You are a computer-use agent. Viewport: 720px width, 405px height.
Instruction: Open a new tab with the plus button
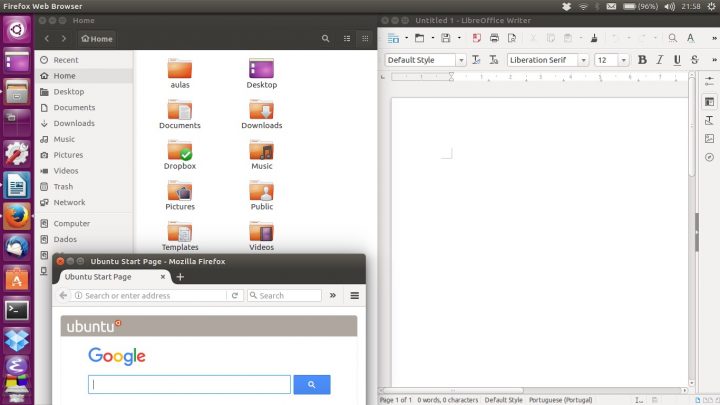tap(180, 277)
